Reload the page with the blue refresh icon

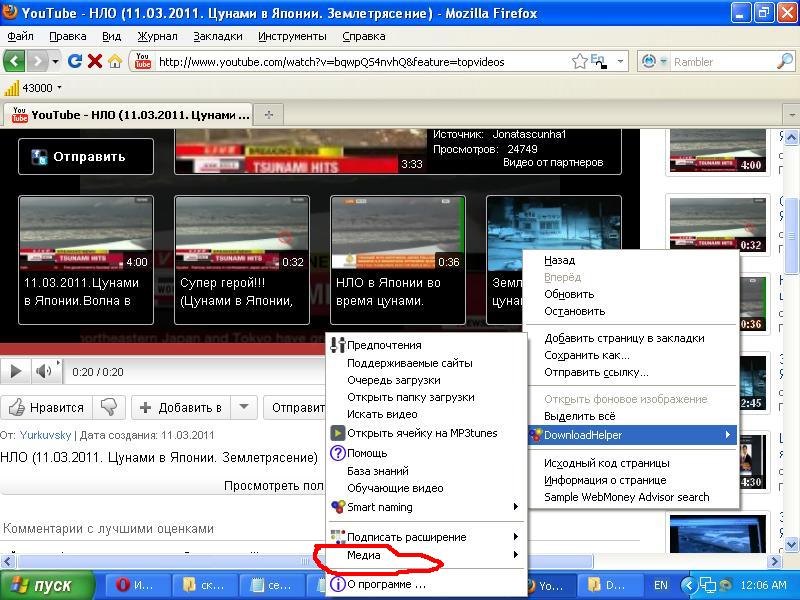75,62
